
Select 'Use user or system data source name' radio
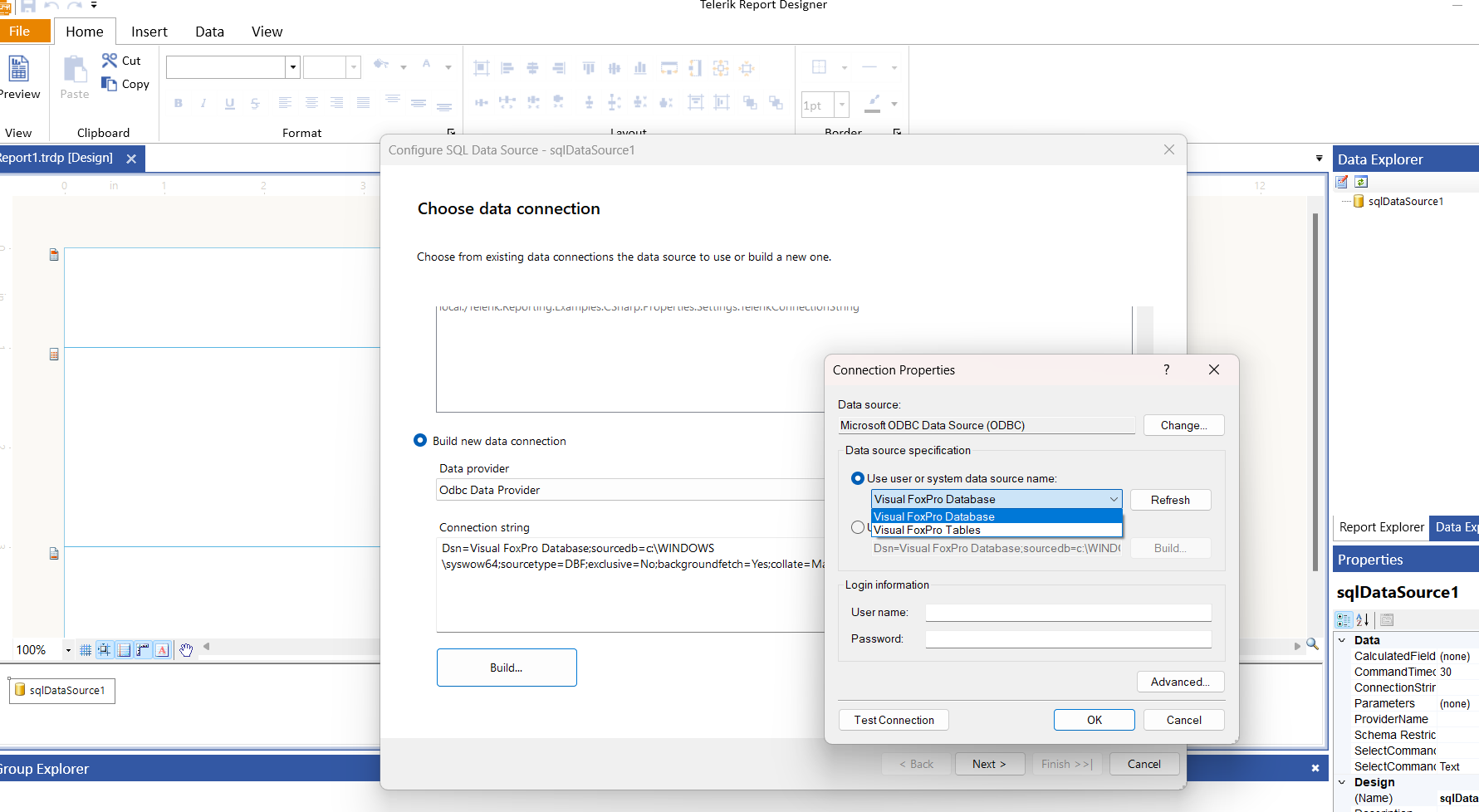click(x=858, y=478)
